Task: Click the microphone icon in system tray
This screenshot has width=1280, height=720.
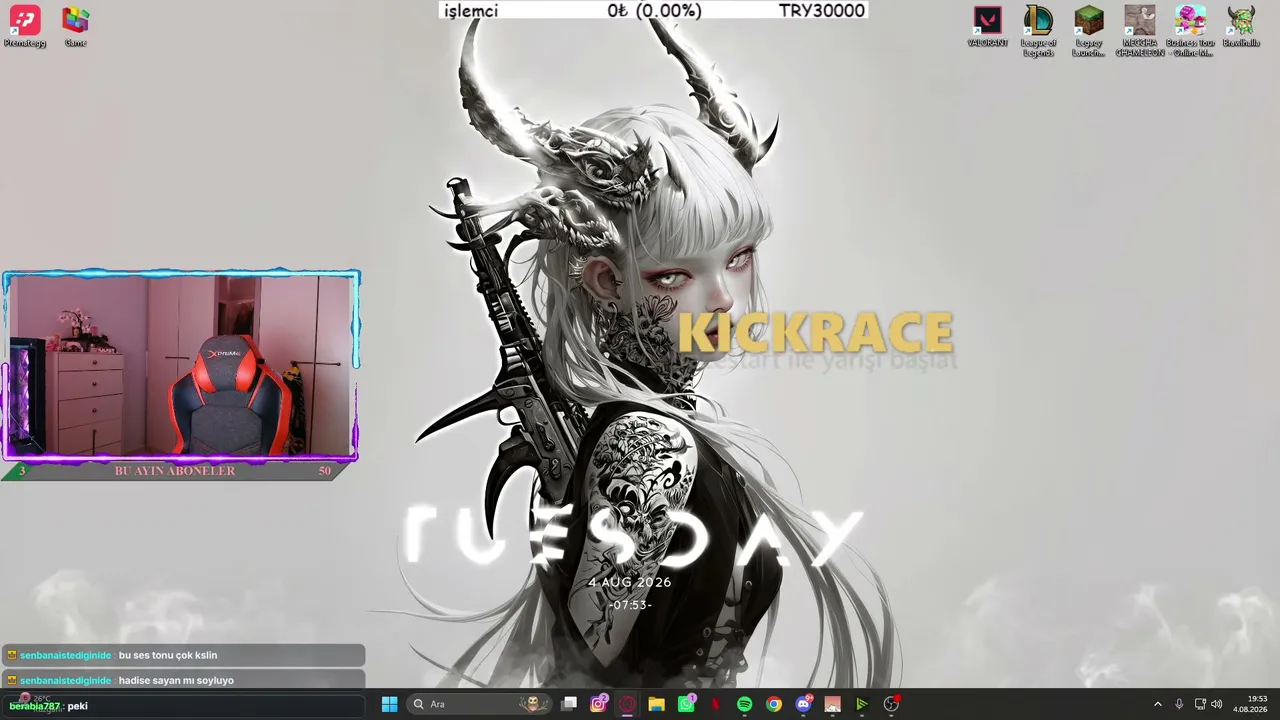Action: point(1179,704)
